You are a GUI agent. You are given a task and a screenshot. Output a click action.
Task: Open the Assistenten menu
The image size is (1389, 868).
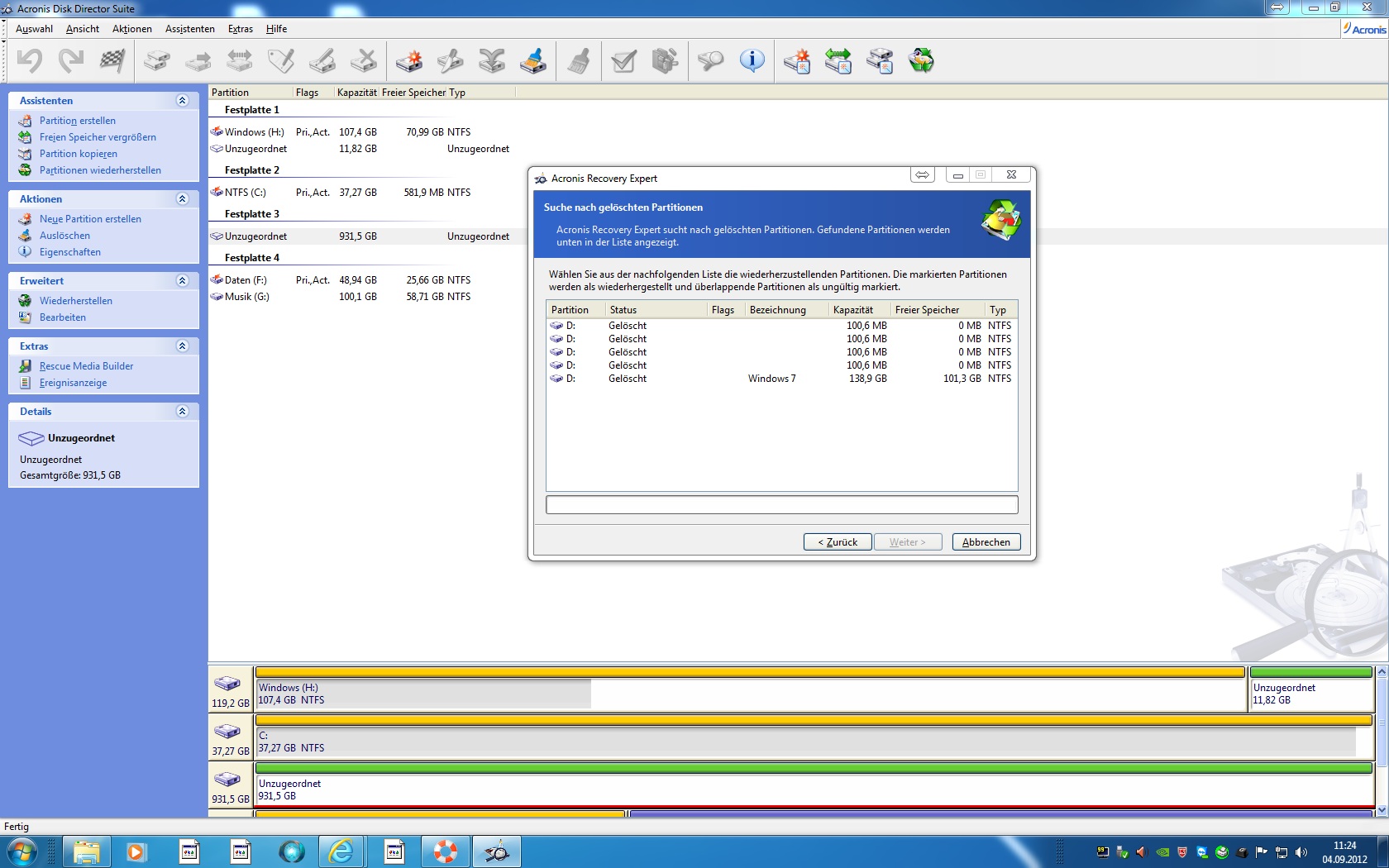(x=190, y=29)
